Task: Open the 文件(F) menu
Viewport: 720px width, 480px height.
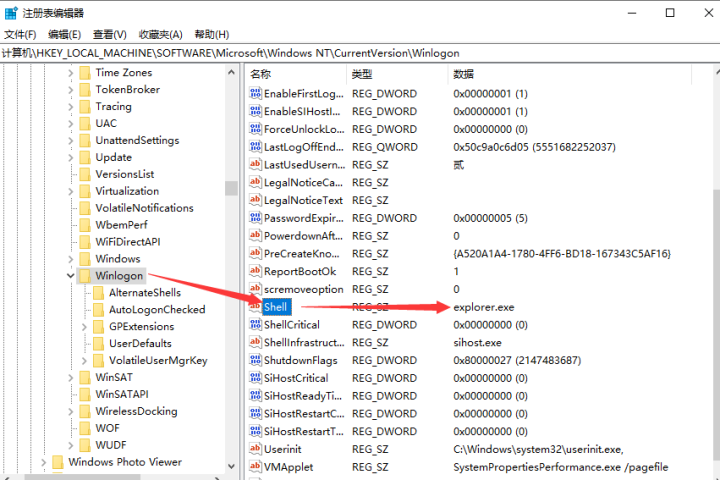Action: (x=20, y=34)
